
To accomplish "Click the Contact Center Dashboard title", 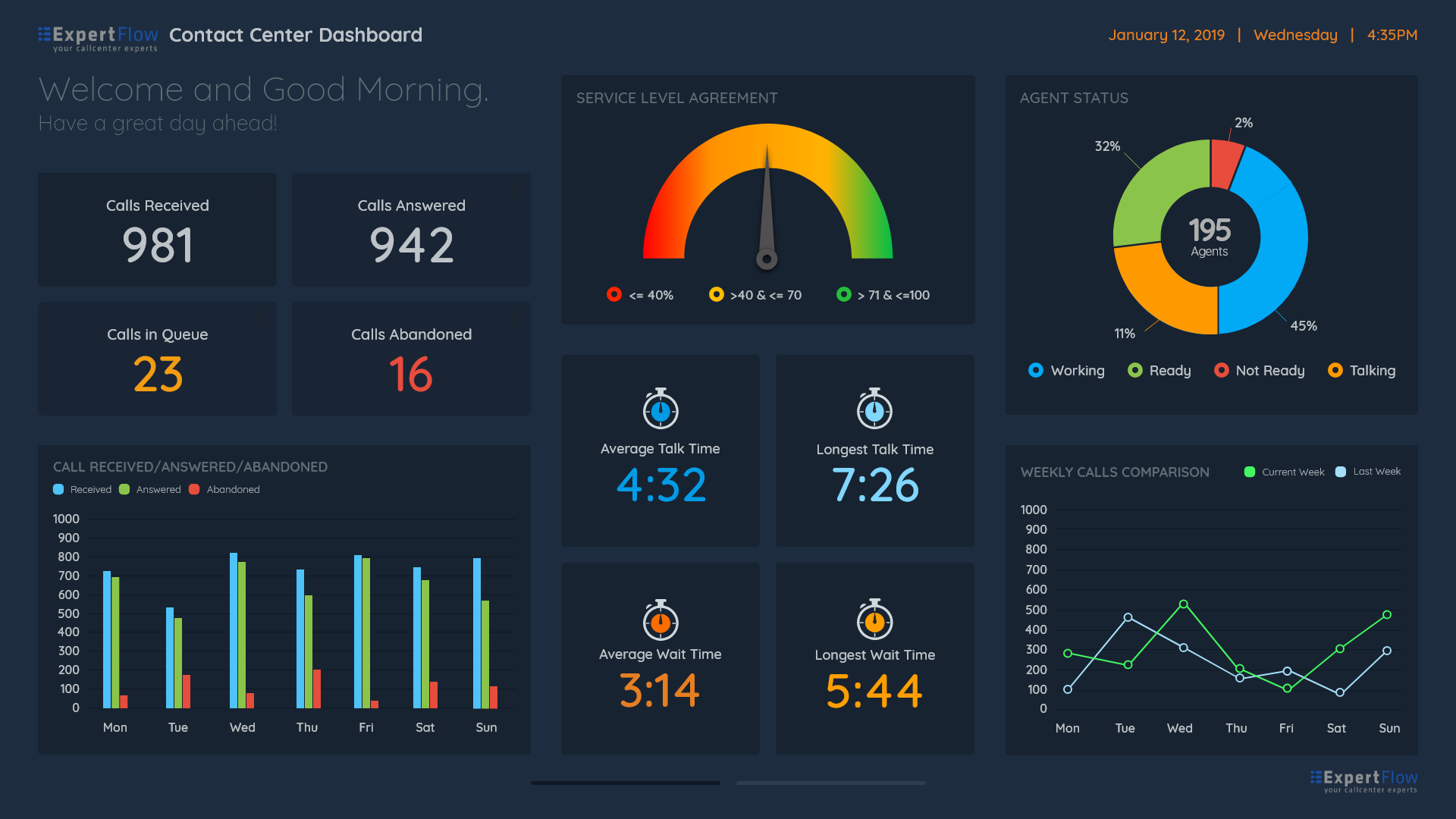I will [x=296, y=35].
